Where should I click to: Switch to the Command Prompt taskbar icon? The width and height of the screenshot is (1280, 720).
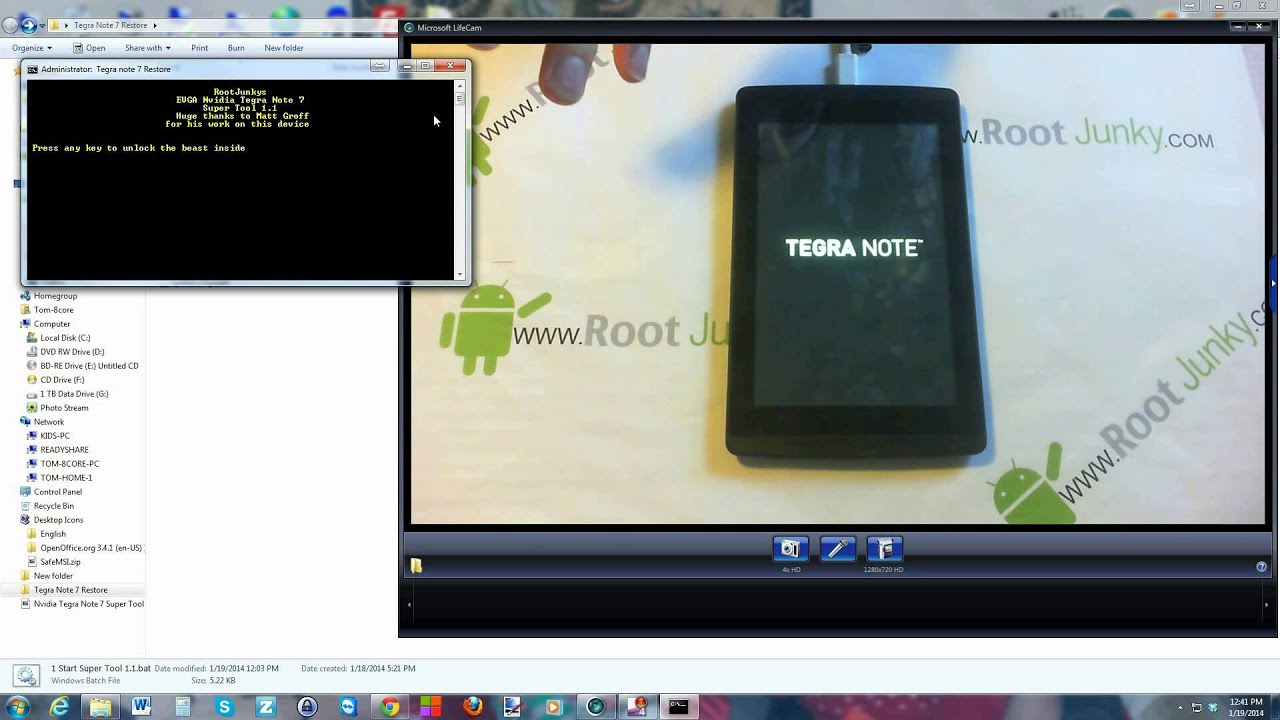click(678, 707)
